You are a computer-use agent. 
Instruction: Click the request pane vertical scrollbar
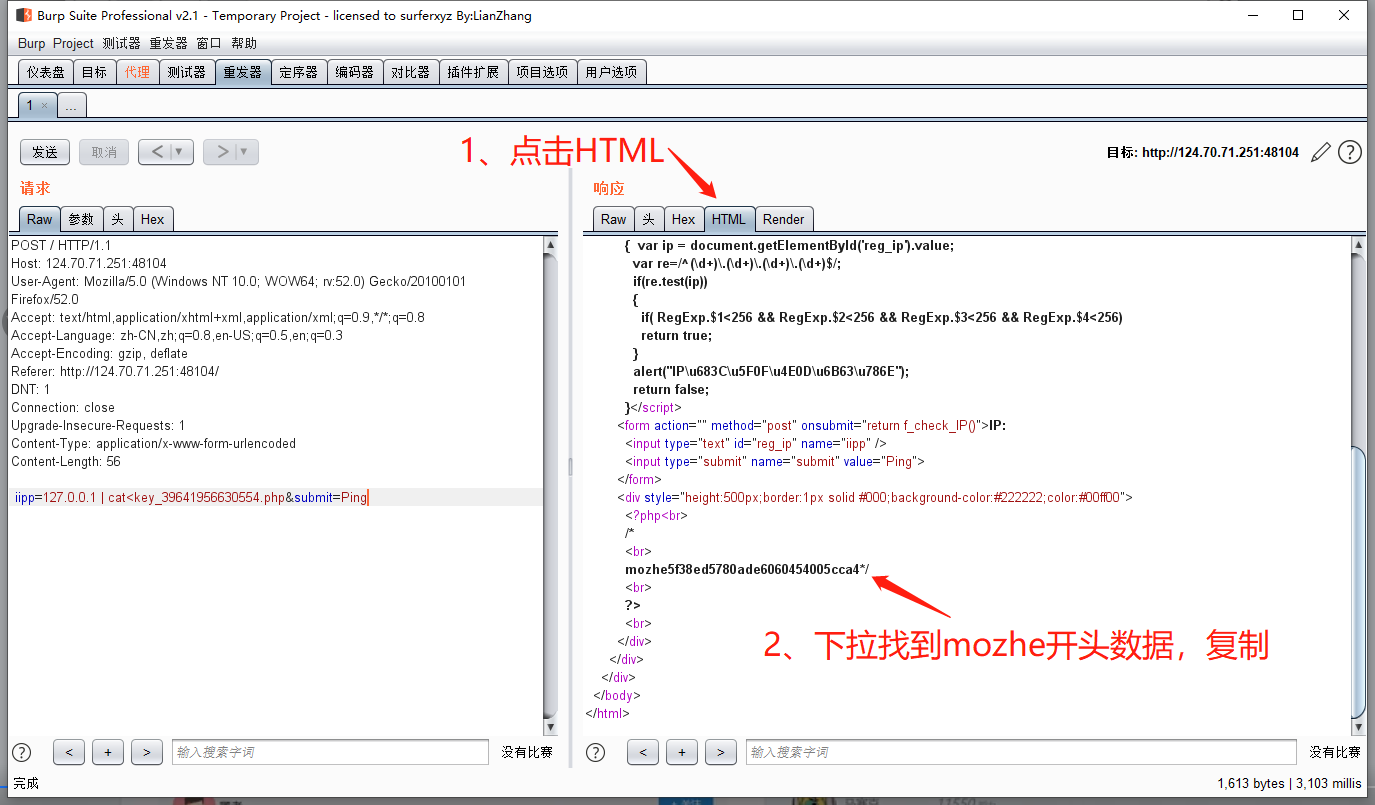(x=550, y=486)
